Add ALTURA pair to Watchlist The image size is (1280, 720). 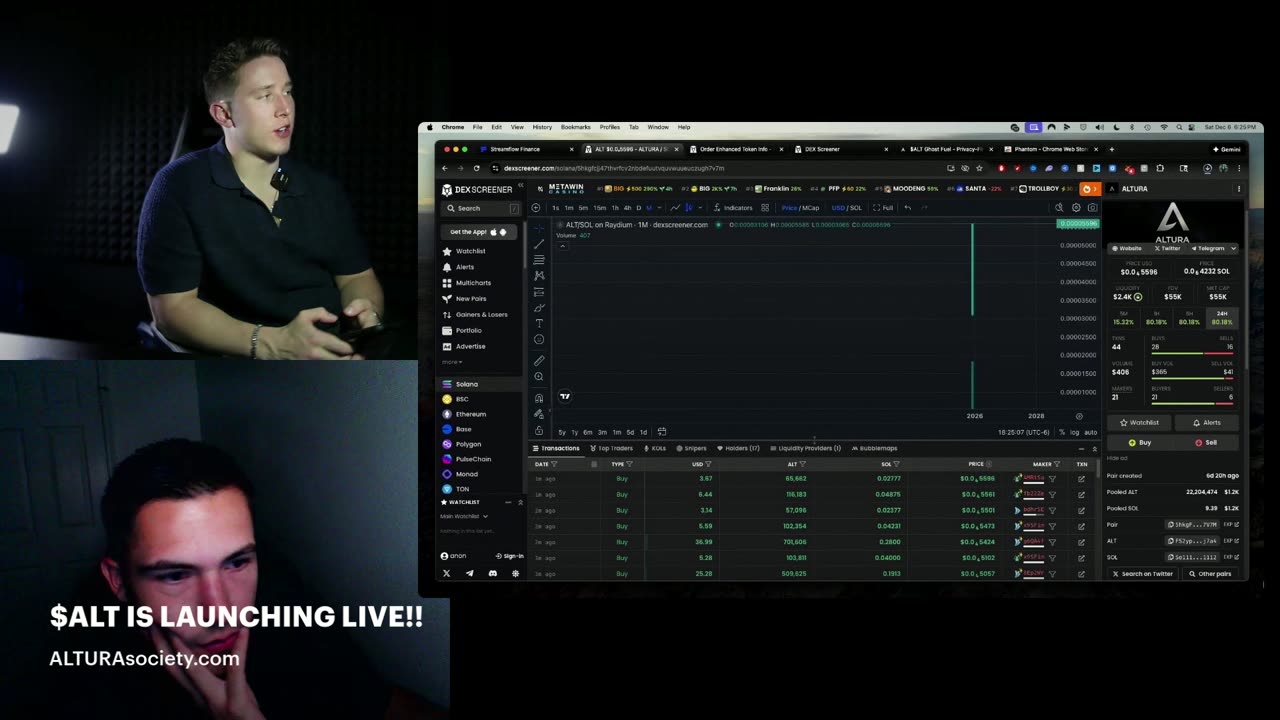[x=1139, y=422]
